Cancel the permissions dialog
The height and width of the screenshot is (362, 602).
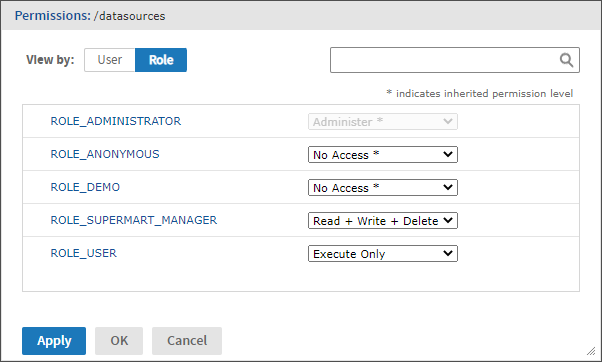coord(187,341)
